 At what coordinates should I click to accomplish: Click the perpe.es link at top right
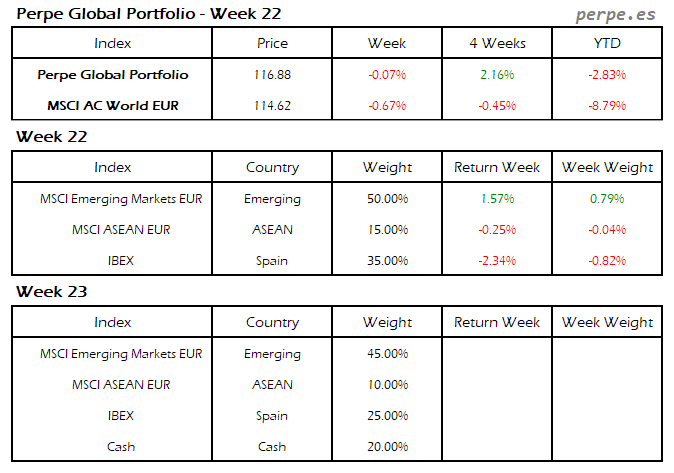(x=618, y=14)
